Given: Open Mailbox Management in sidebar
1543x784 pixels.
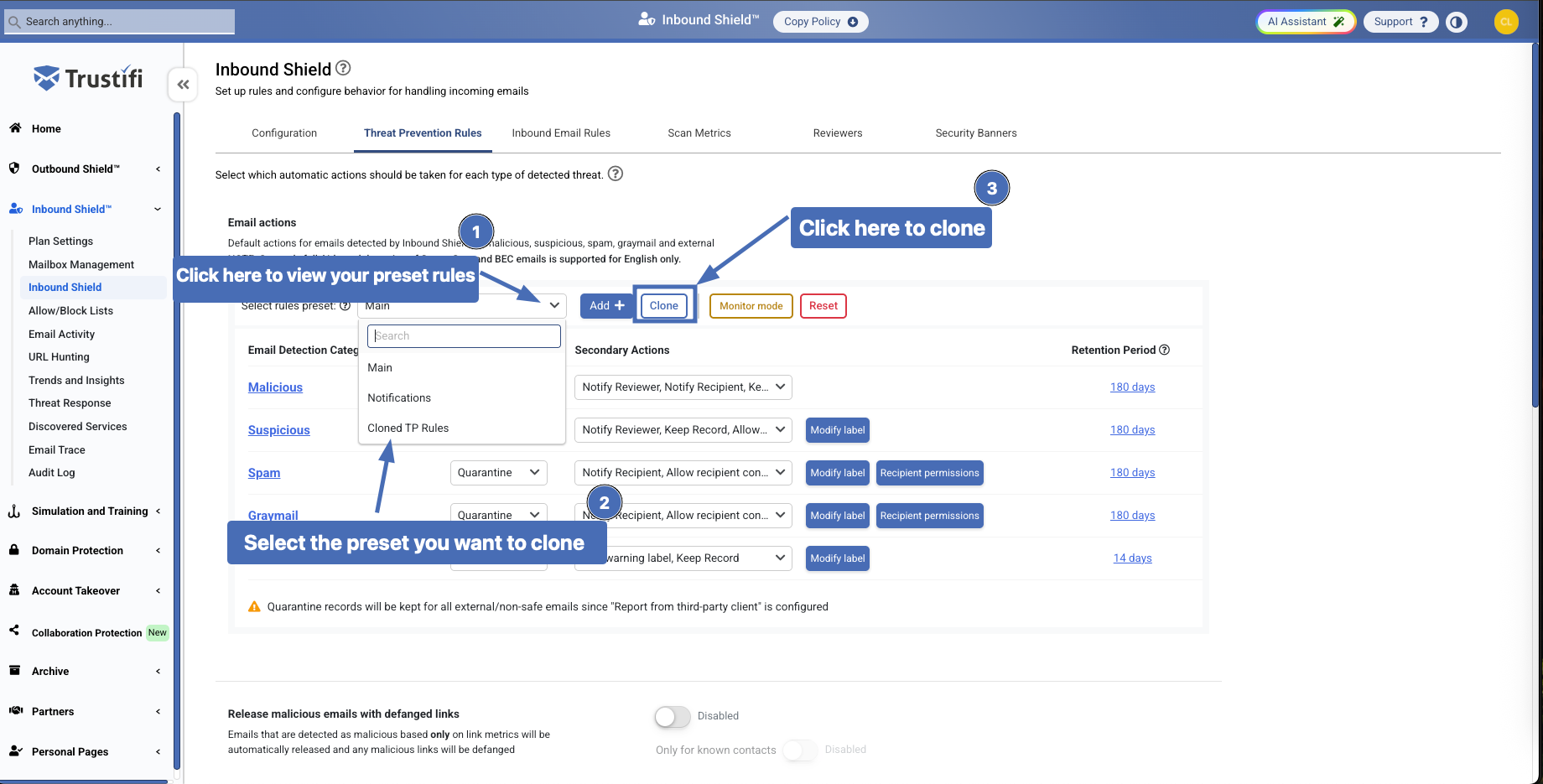Looking at the screenshot, I should [x=81, y=265].
